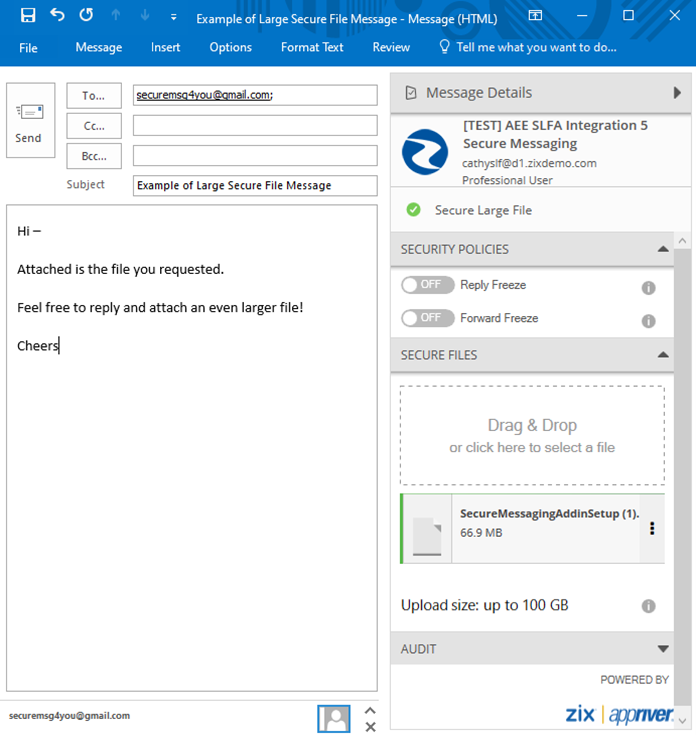The height and width of the screenshot is (735, 696).
Task: Switch to the Insert tab
Action: [x=165, y=47]
